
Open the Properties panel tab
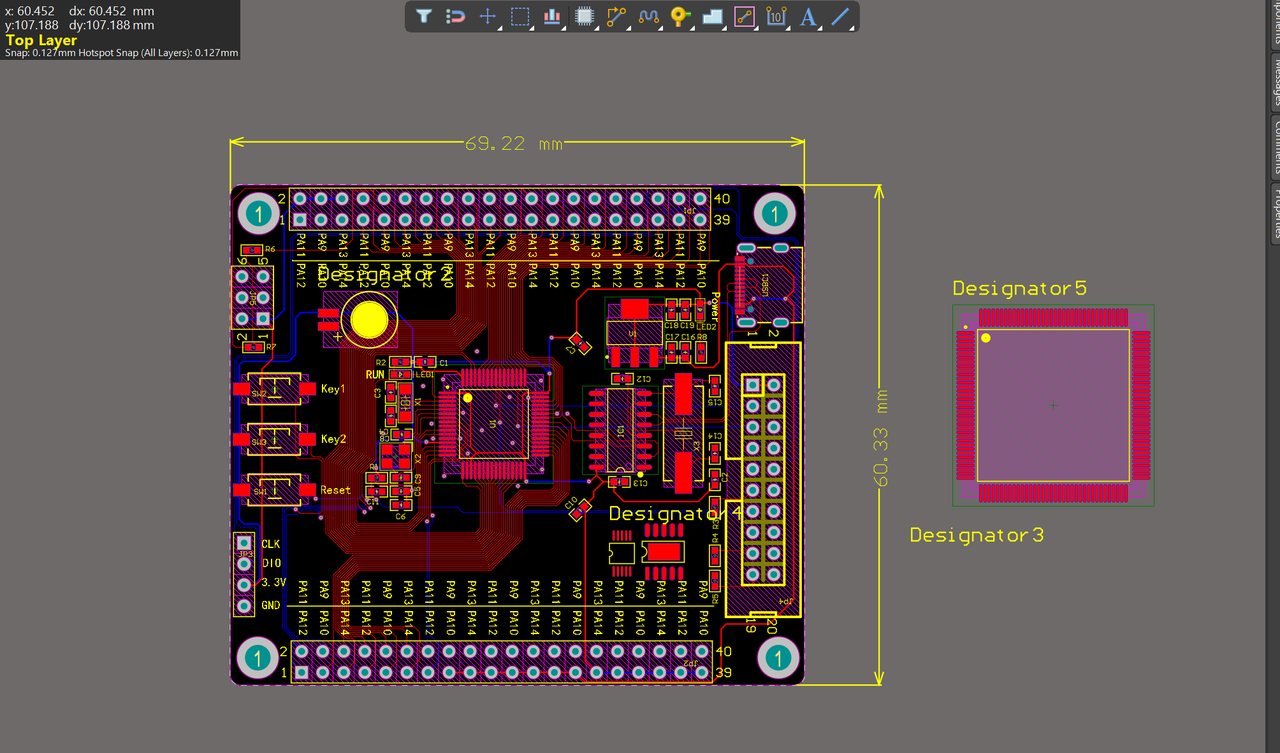(x=1275, y=212)
